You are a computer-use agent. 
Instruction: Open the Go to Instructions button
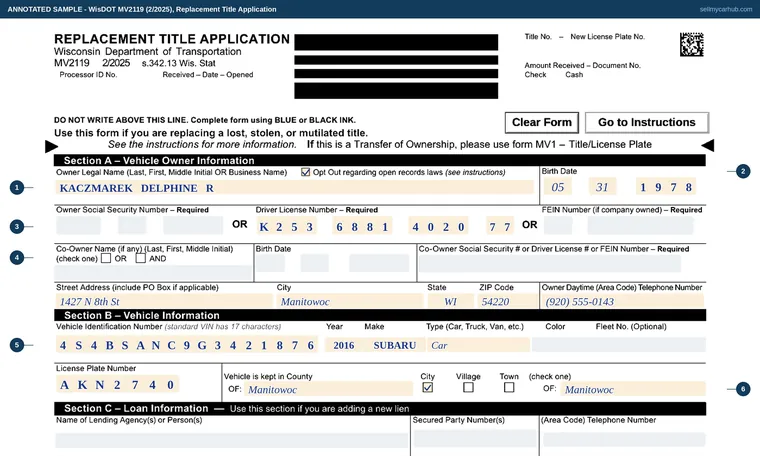pyautogui.click(x=647, y=123)
